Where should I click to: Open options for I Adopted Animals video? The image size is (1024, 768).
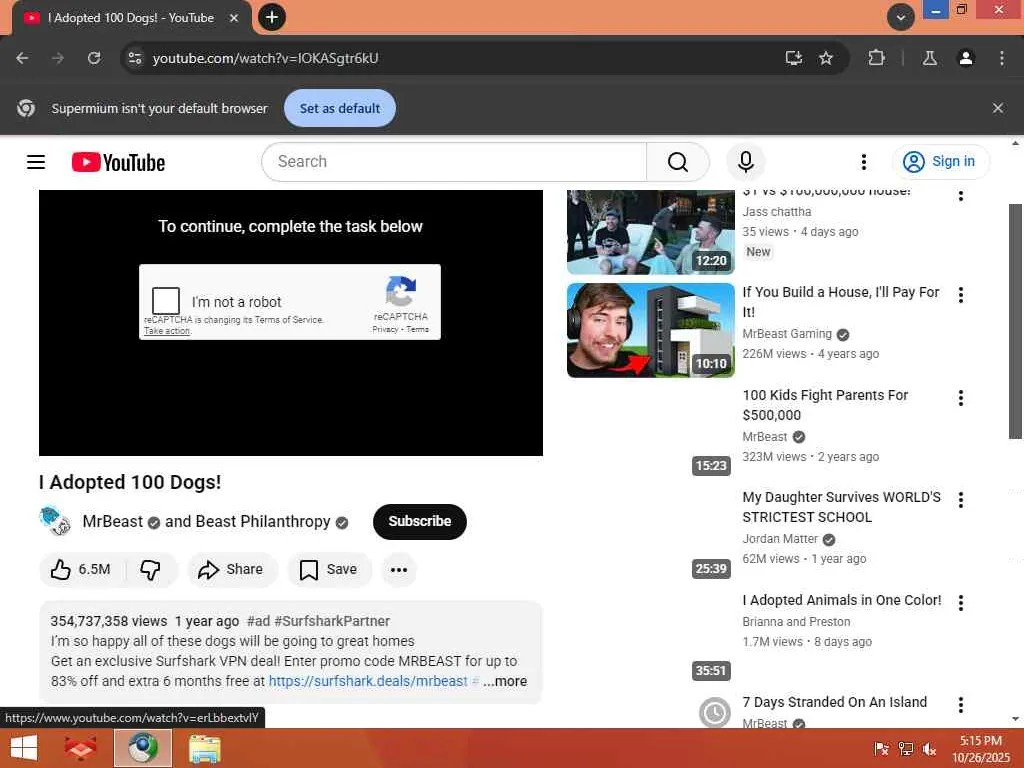(x=961, y=603)
